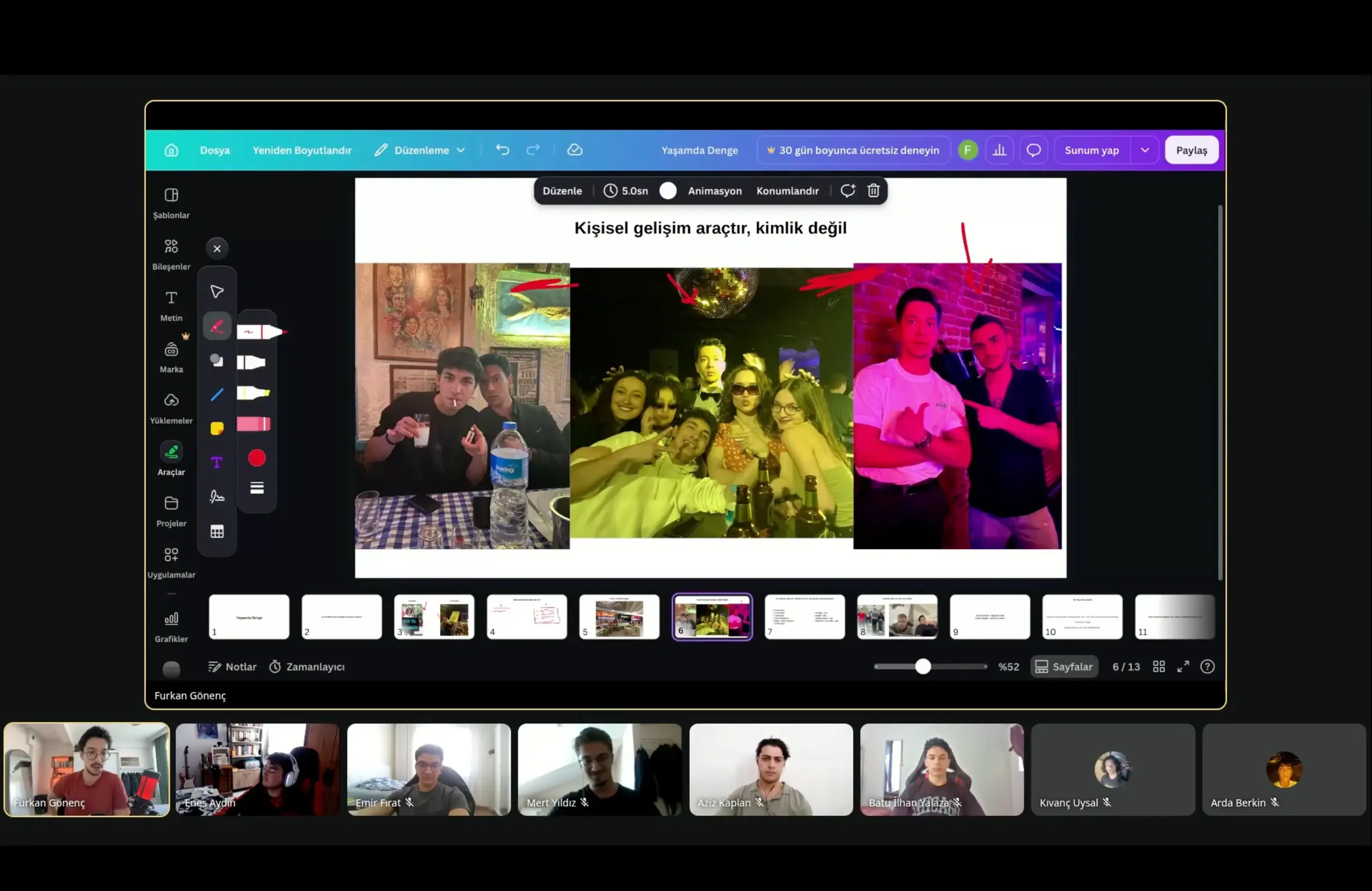Open the Şablonlar panel
This screenshot has width=1372, height=891.
[171, 204]
